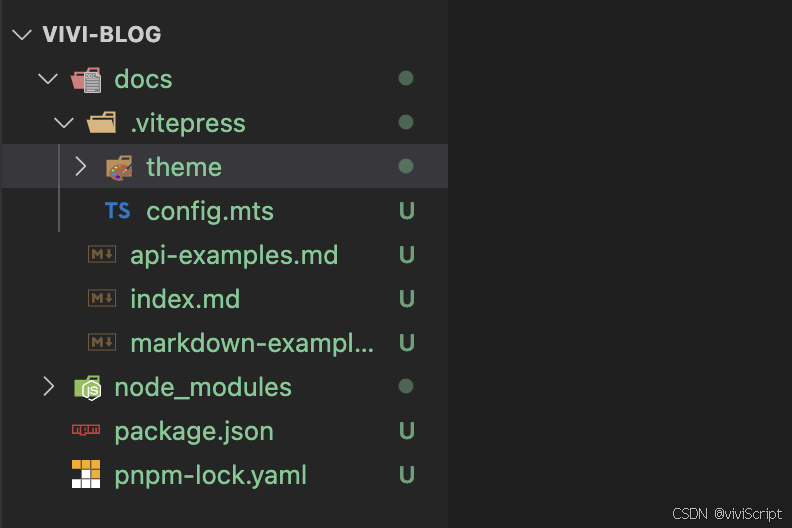Click the markdown icon next to index.md
Image resolution: width=792 pixels, height=528 pixels.
102,298
